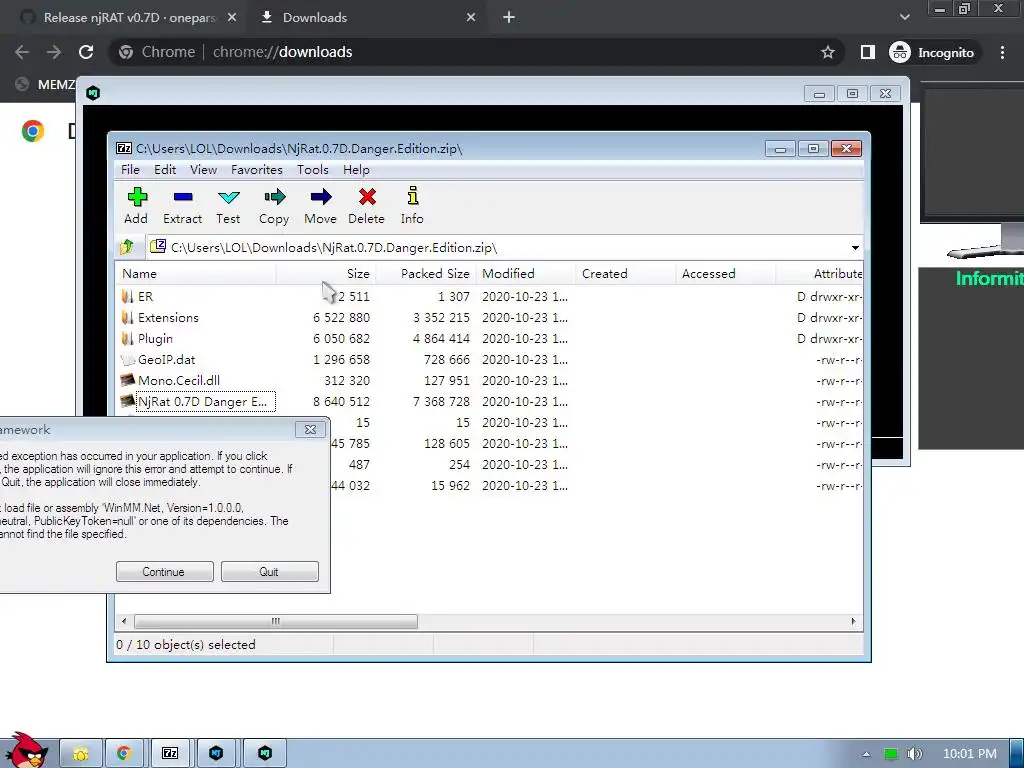This screenshot has height=768, width=1024.
Task: Switch to 7-Zip in the taskbar
Action: point(170,754)
